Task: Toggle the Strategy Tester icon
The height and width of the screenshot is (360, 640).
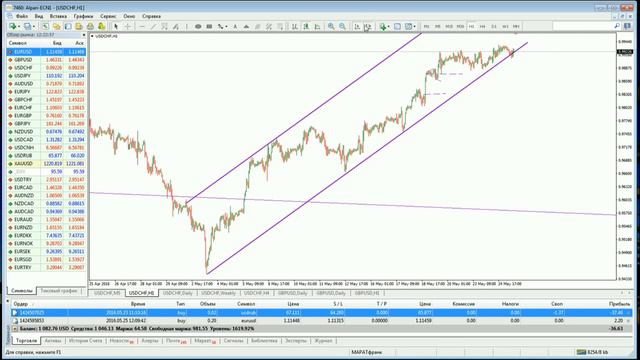Action: pos(90,27)
